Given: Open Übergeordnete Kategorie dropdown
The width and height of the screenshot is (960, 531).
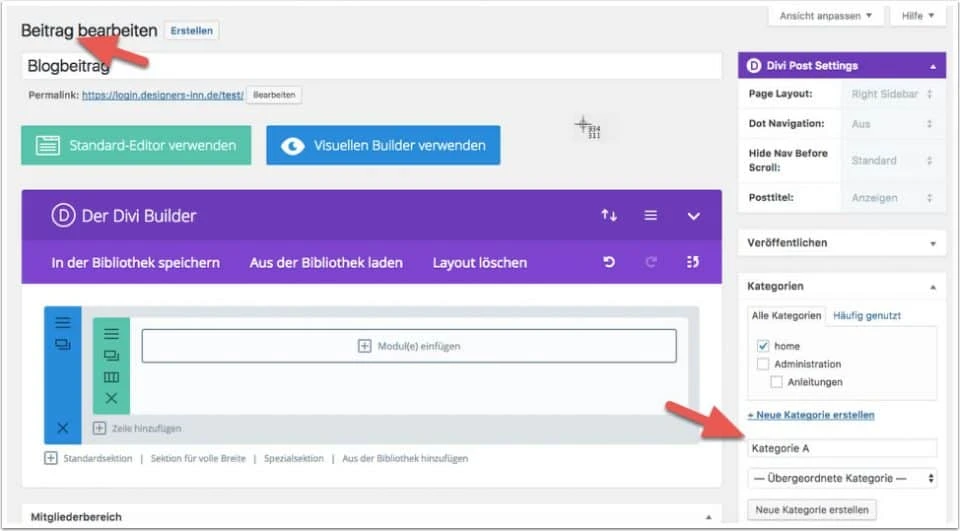Looking at the screenshot, I should click(842, 478).
